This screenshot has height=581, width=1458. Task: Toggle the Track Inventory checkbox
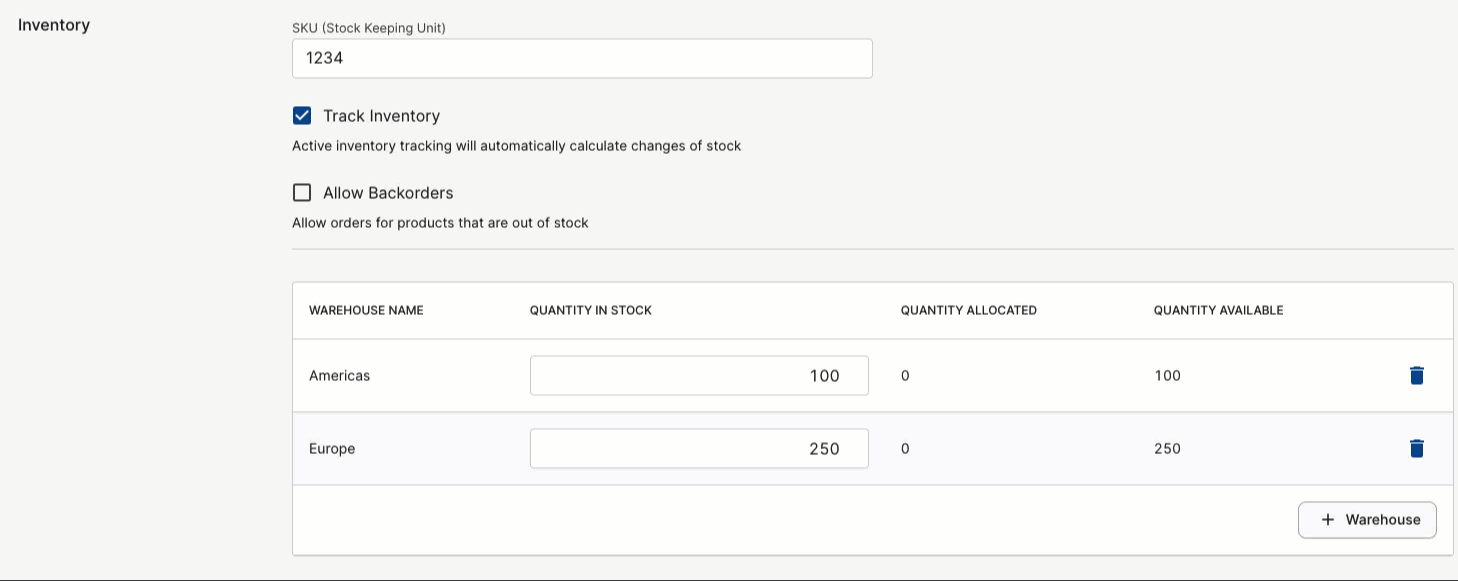point(302,116)
